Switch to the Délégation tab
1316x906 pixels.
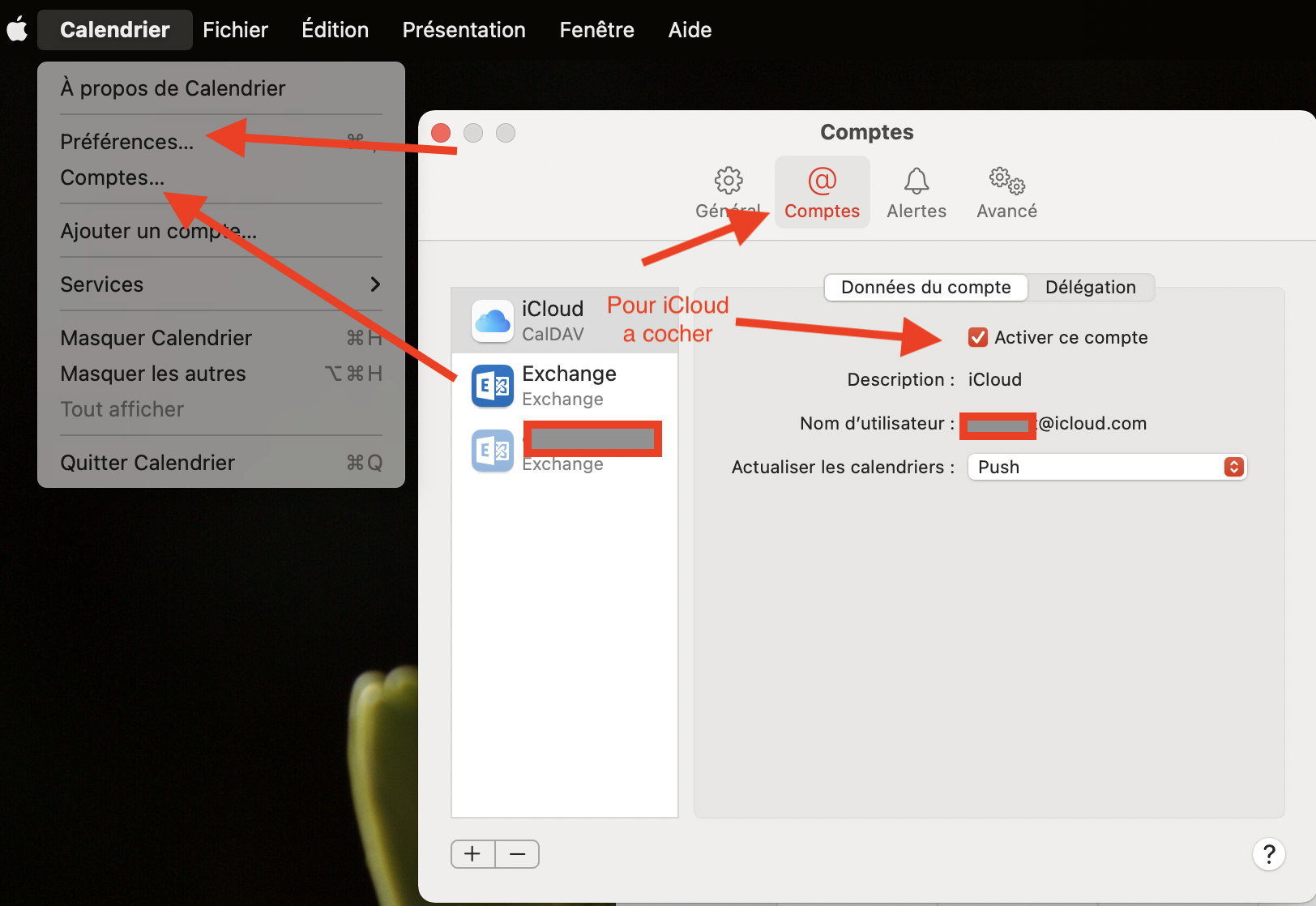click(x=1091, y=287)
